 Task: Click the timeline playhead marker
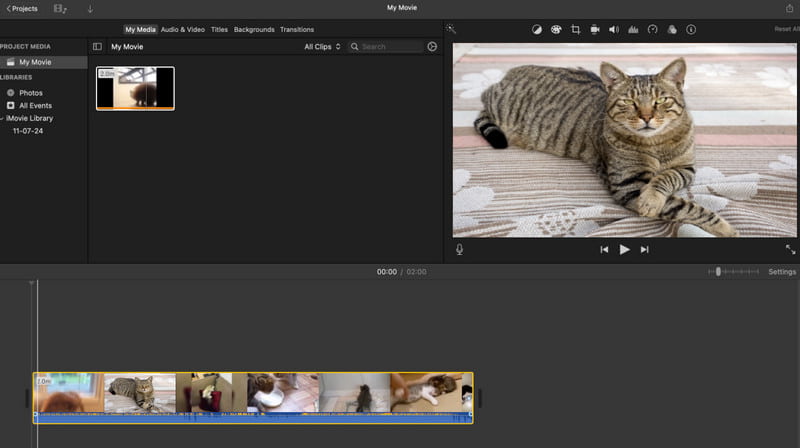[32, 282]
